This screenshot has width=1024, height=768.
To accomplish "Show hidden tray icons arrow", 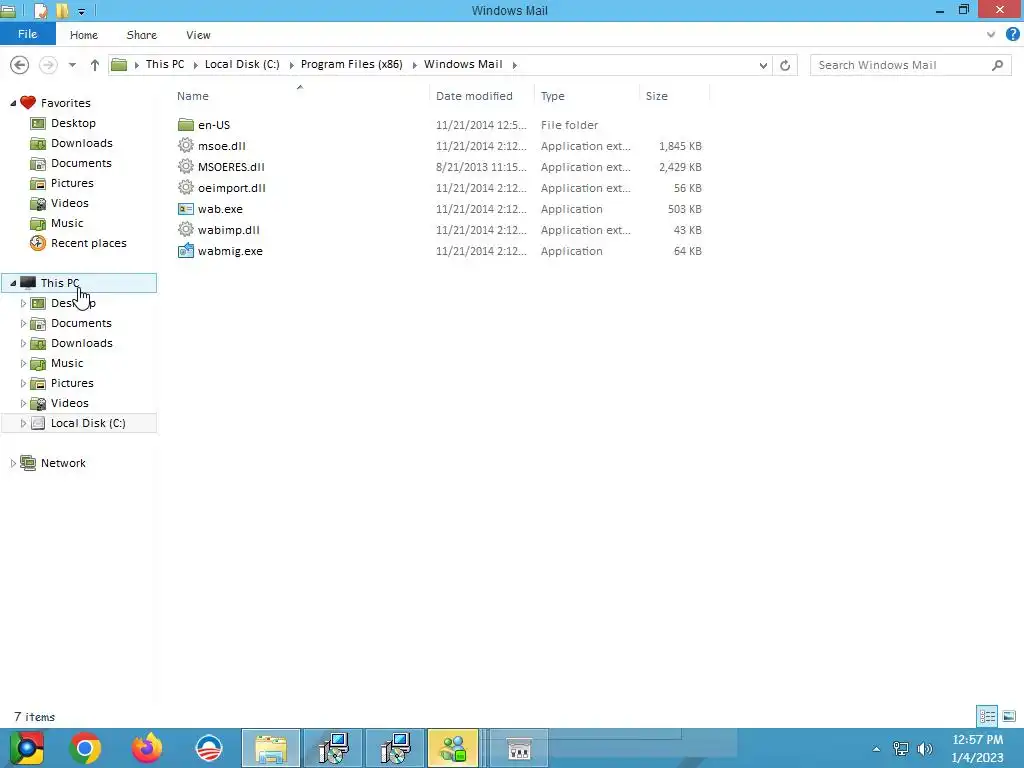I will pos(876,749).
